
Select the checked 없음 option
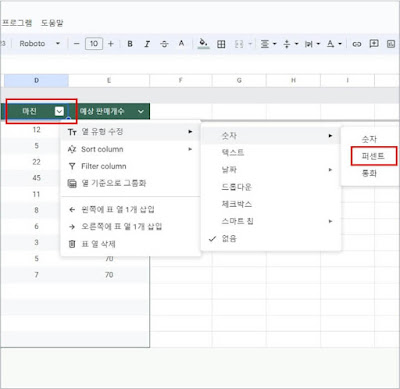tap(271, 238)
